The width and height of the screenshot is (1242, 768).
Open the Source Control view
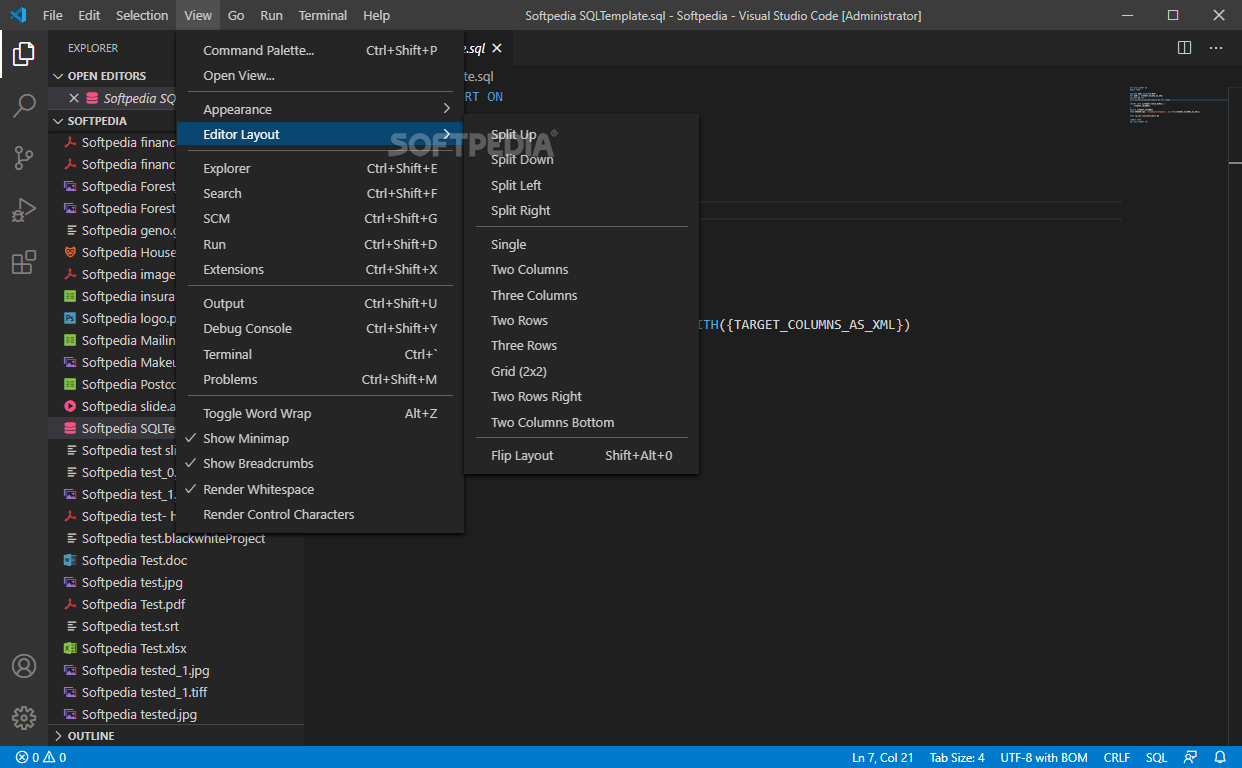(x=24, y=157)
